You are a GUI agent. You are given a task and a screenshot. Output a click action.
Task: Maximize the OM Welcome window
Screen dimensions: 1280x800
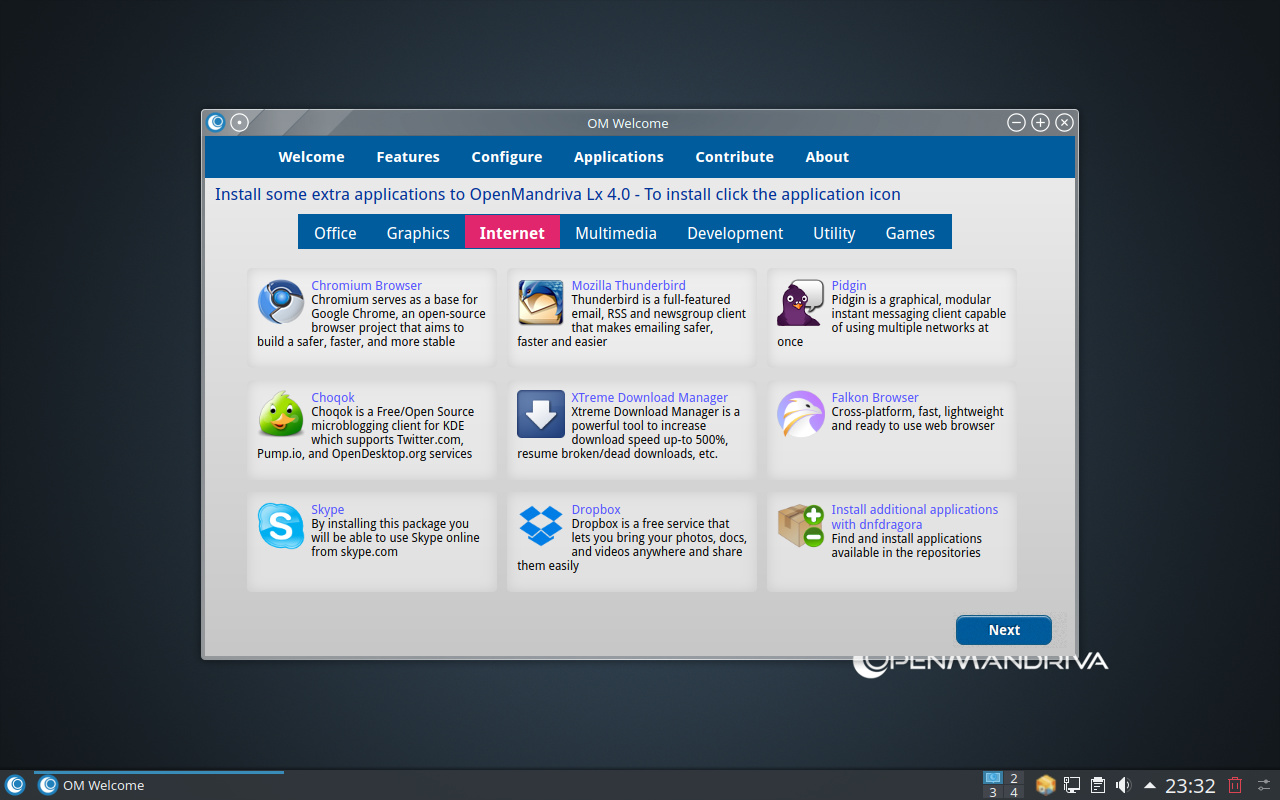coord(1040,123)
